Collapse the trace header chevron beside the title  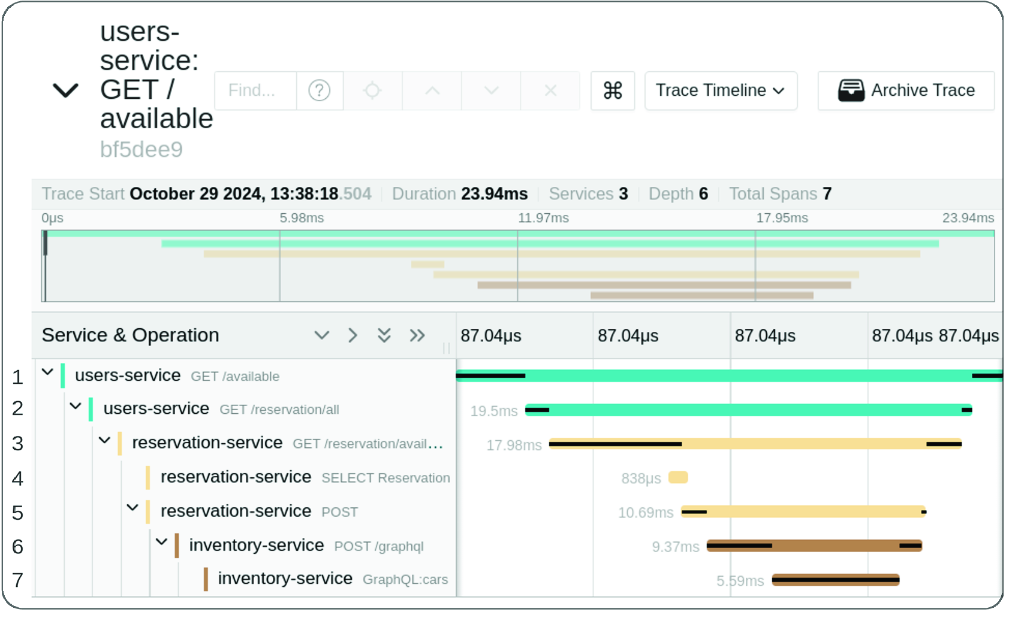(65, 90)
